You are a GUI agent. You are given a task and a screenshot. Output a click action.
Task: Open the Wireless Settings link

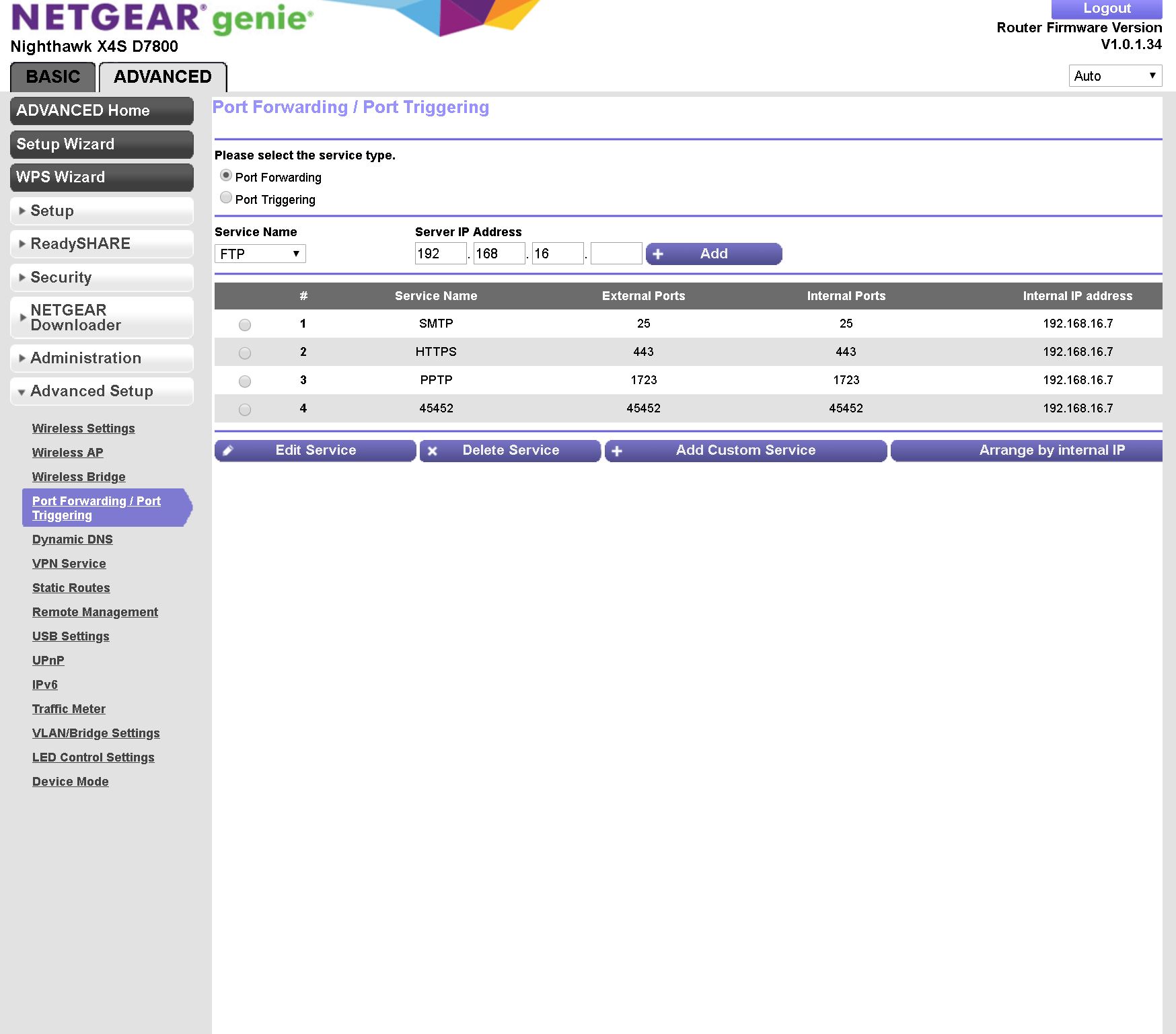83,429
